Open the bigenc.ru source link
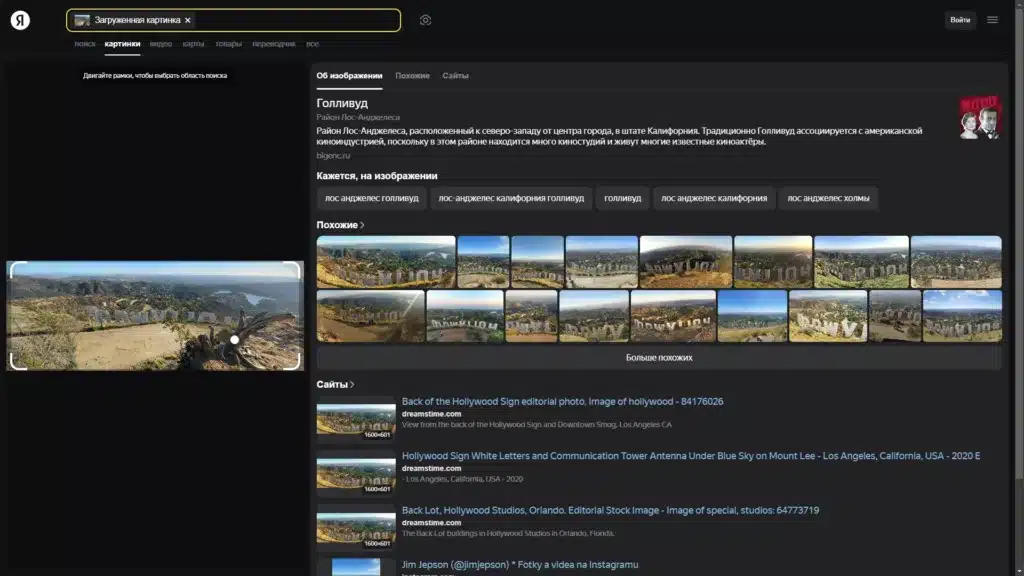Viewport: 1024px width, 576px height. click(x=333, y=155)
